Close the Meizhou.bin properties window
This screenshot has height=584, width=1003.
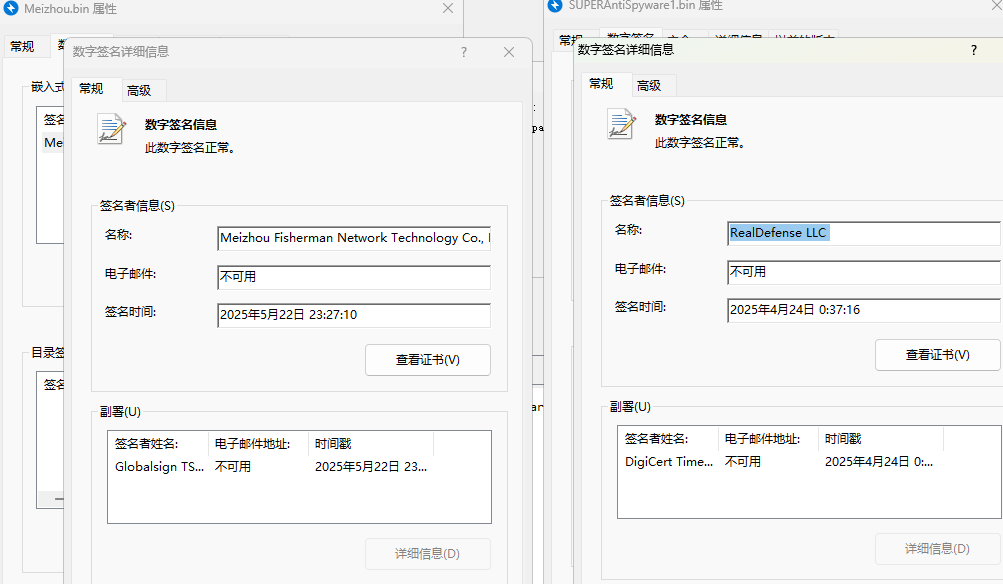click(x=448, y=8)
